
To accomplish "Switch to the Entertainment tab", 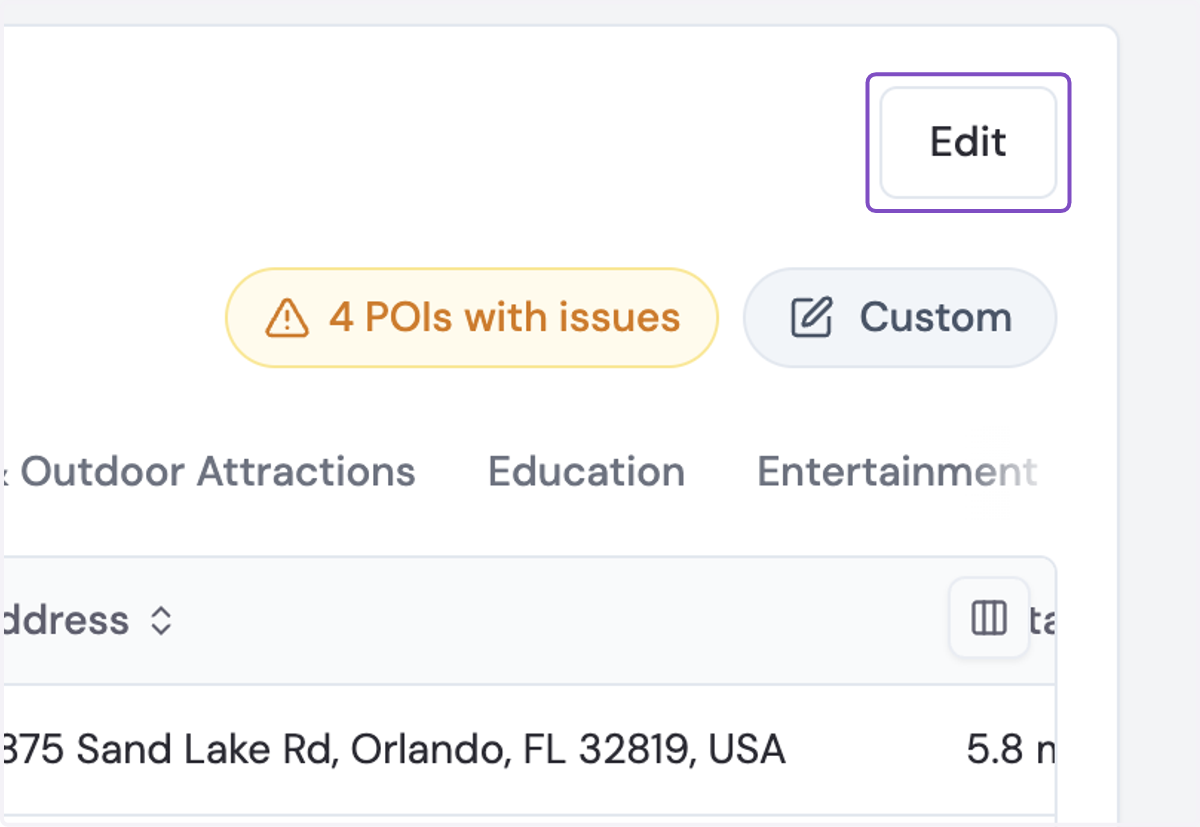I will (897, 471).
